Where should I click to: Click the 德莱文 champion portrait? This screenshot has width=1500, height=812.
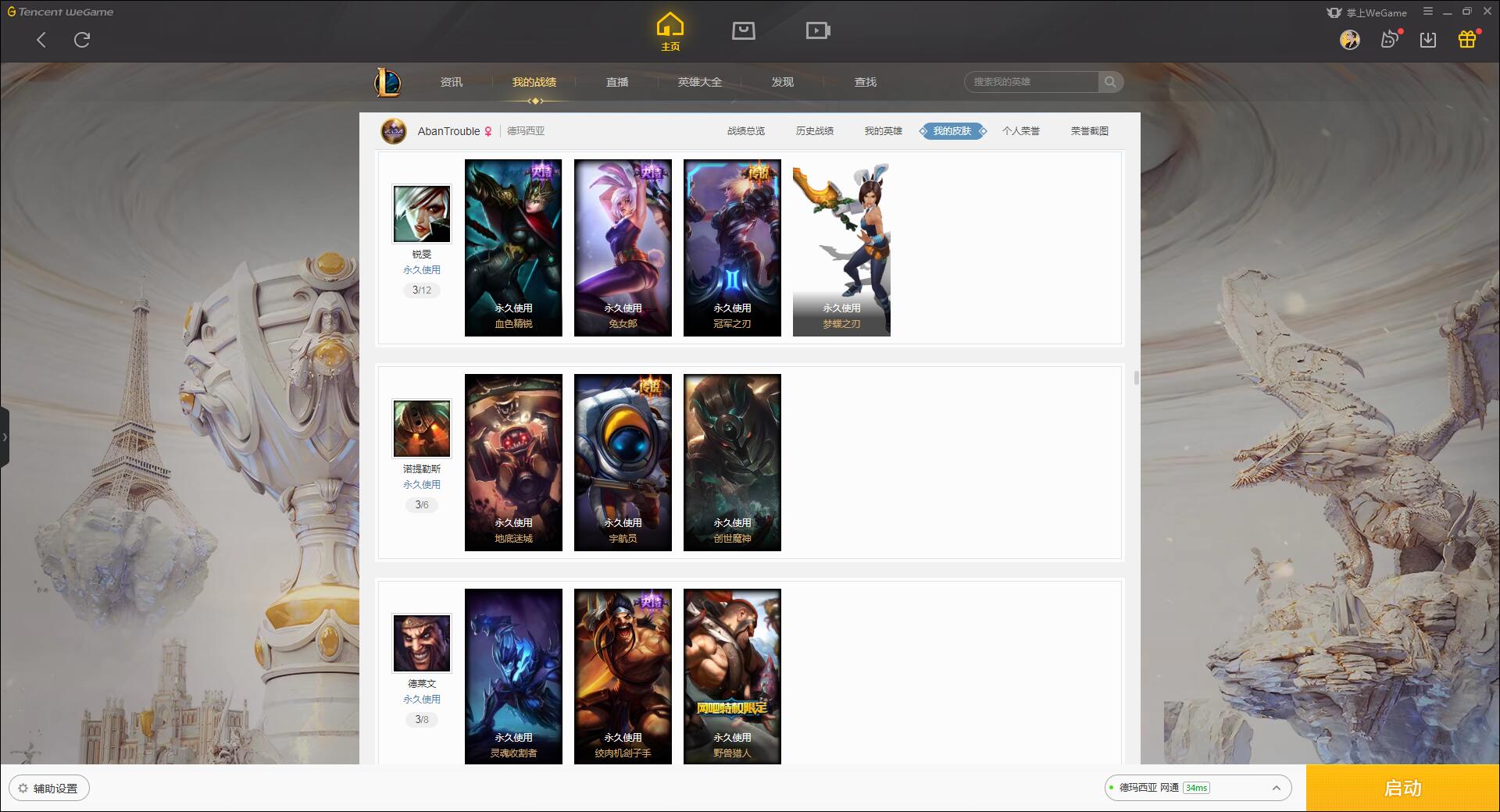tap(422, 643)
